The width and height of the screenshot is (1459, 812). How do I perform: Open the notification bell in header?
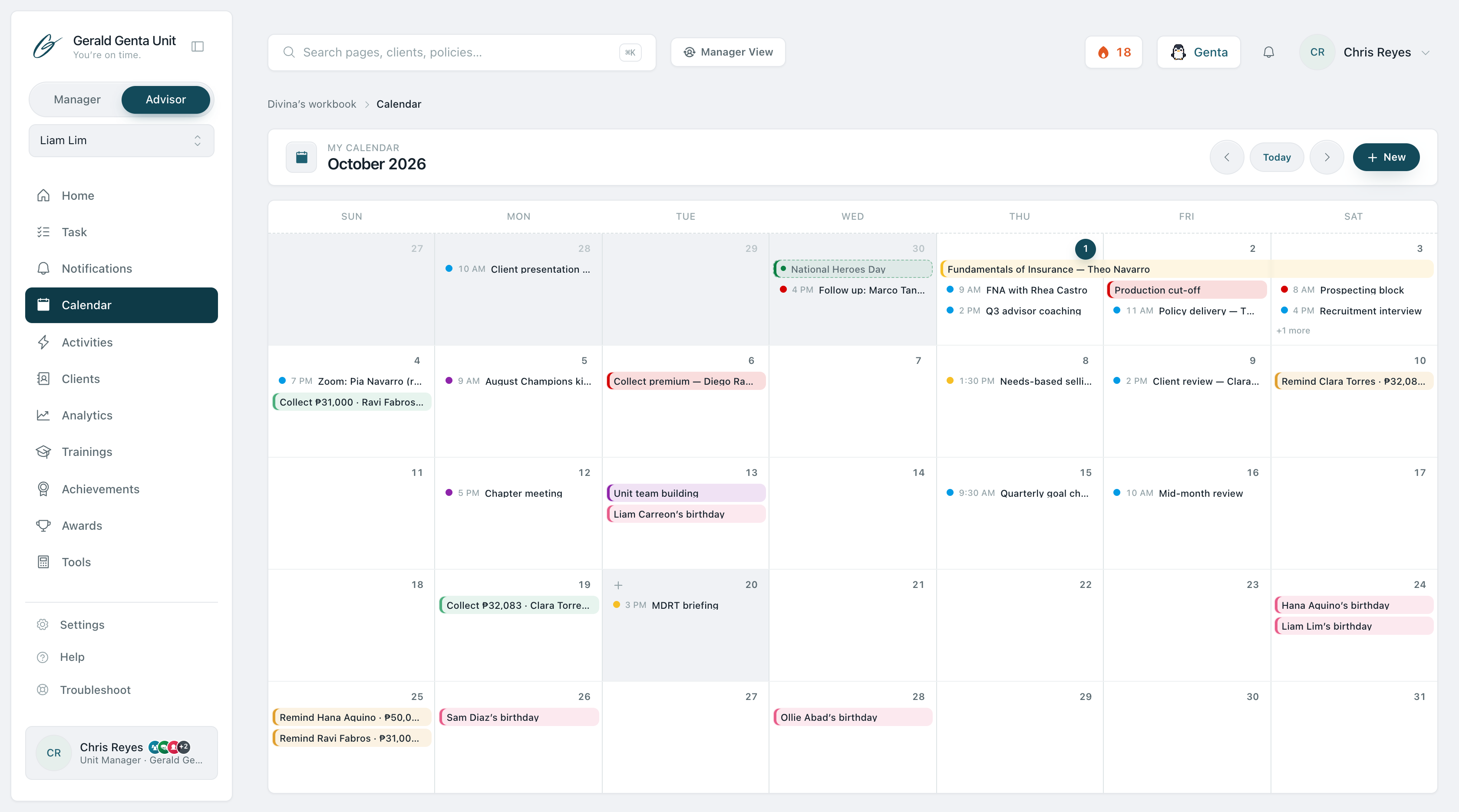click(x=1269, y=52)
